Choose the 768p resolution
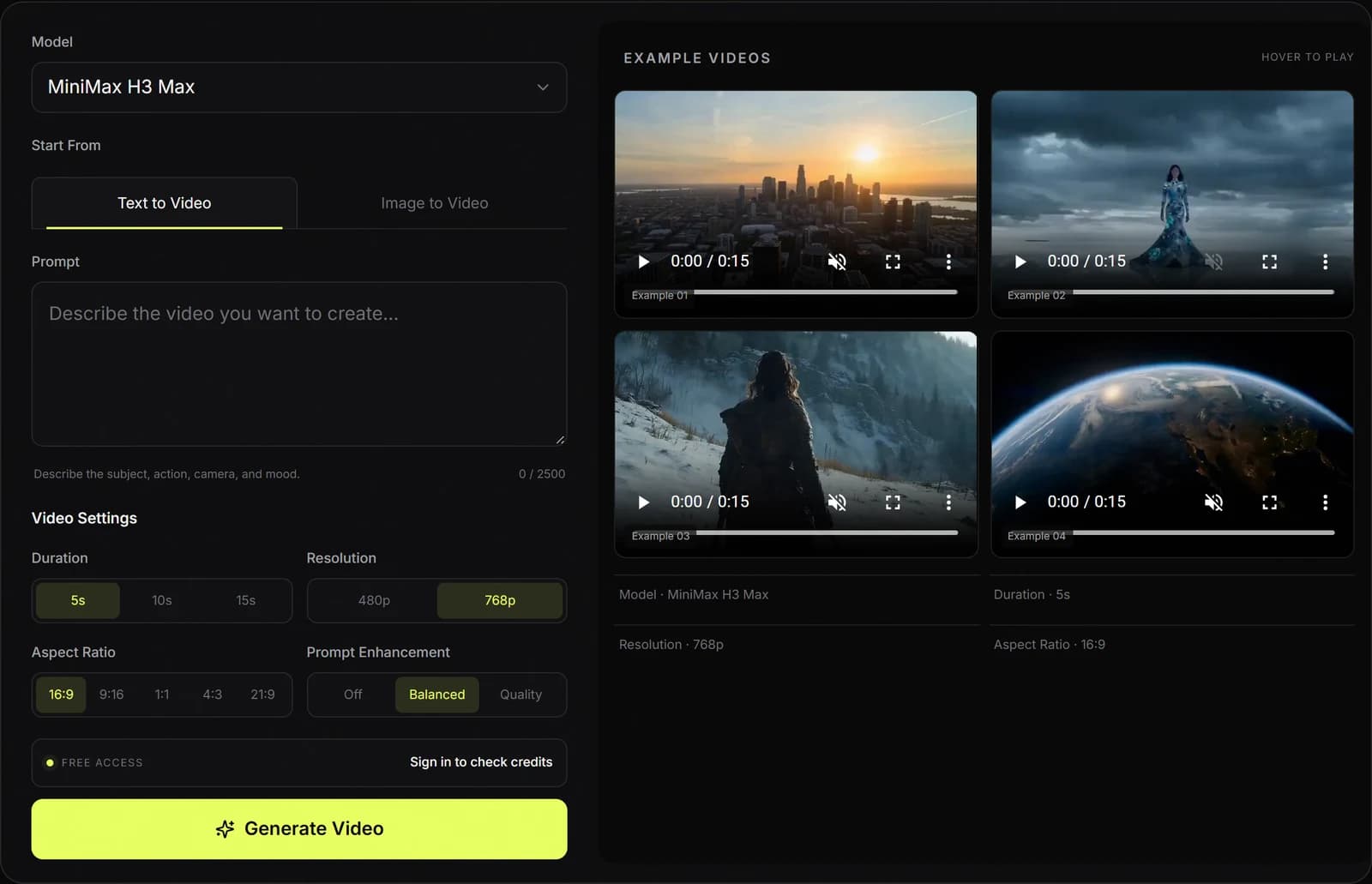 (500, 600)
